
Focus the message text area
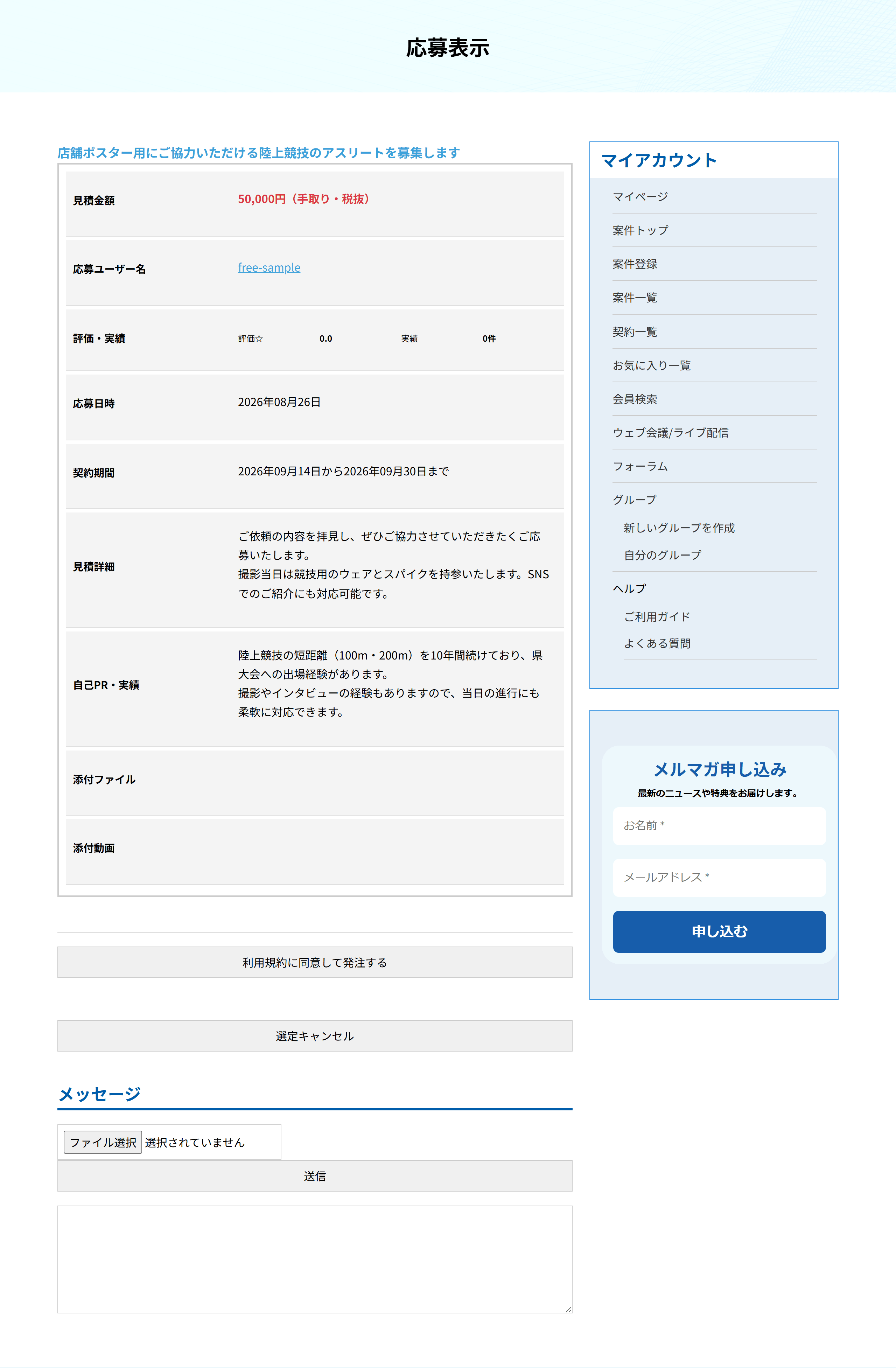pyautogui.click(x=315, y=1259)
